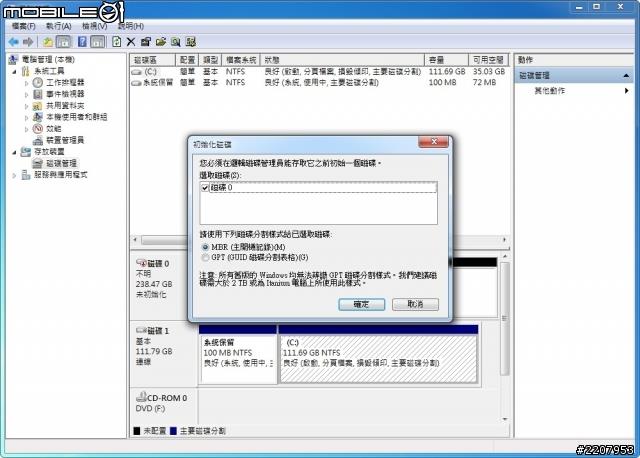
Task: Click the 111.69 GB capacity cell
Action: [447, 71]
